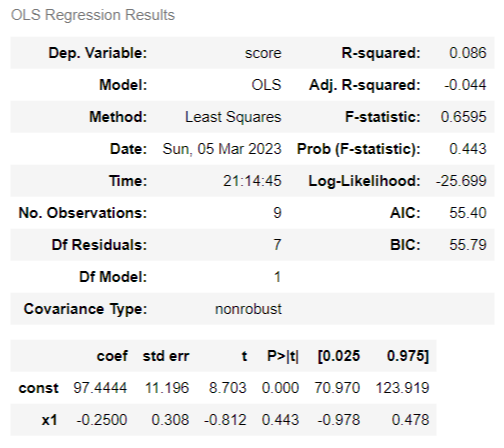Image resolution: width=504 pixels, height=448 pixels.
Task: Select the observations count 9
Action: 277,213
